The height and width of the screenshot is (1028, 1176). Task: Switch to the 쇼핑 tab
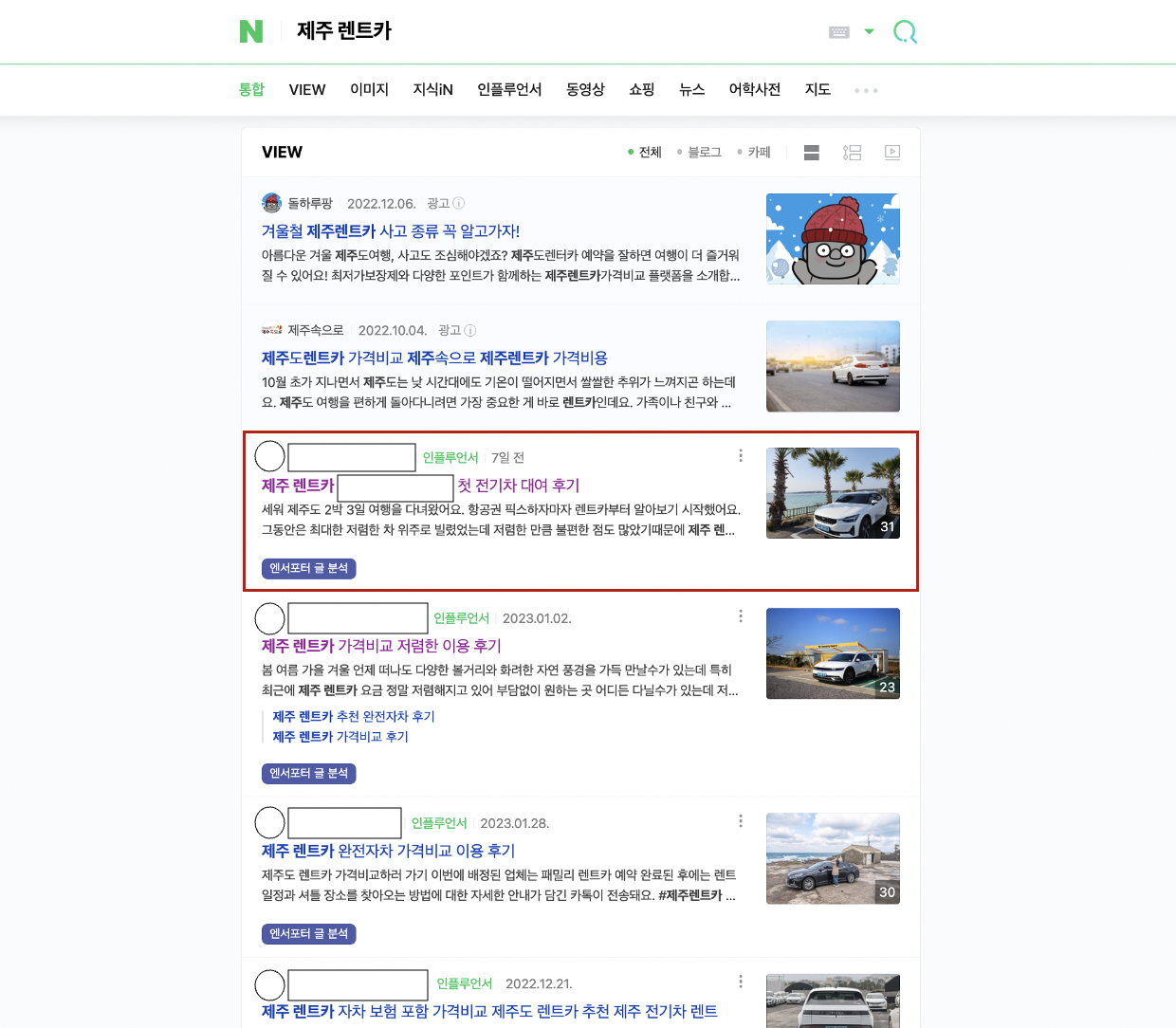coord(641,89)
